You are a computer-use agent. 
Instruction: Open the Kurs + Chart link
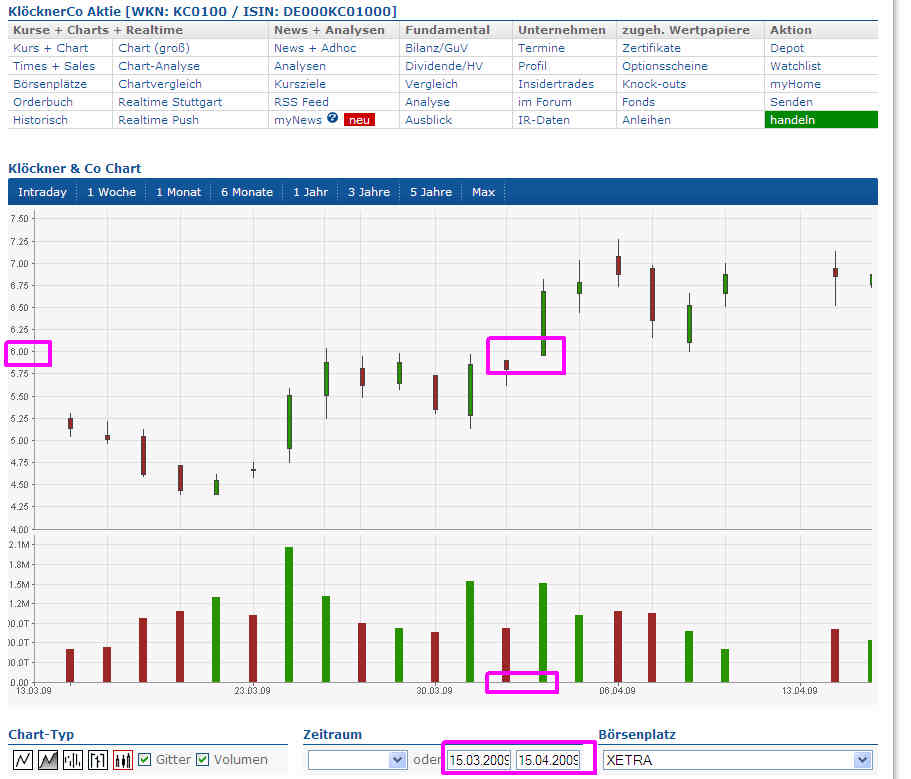pyautogui.click(x=51, y=48)
